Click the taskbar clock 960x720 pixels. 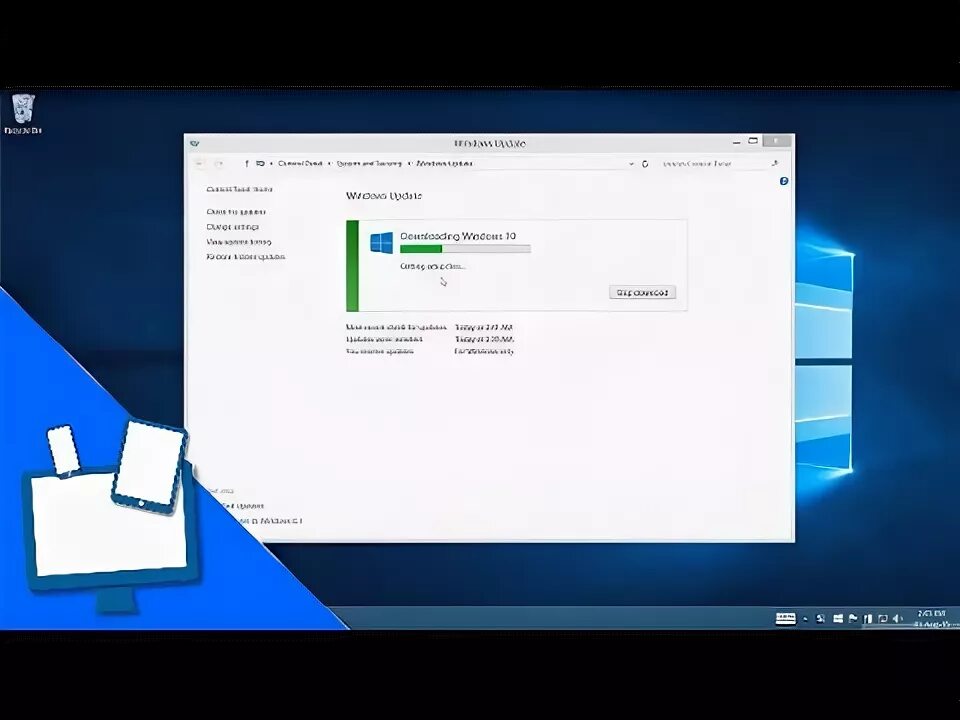[x=936, y=618]
